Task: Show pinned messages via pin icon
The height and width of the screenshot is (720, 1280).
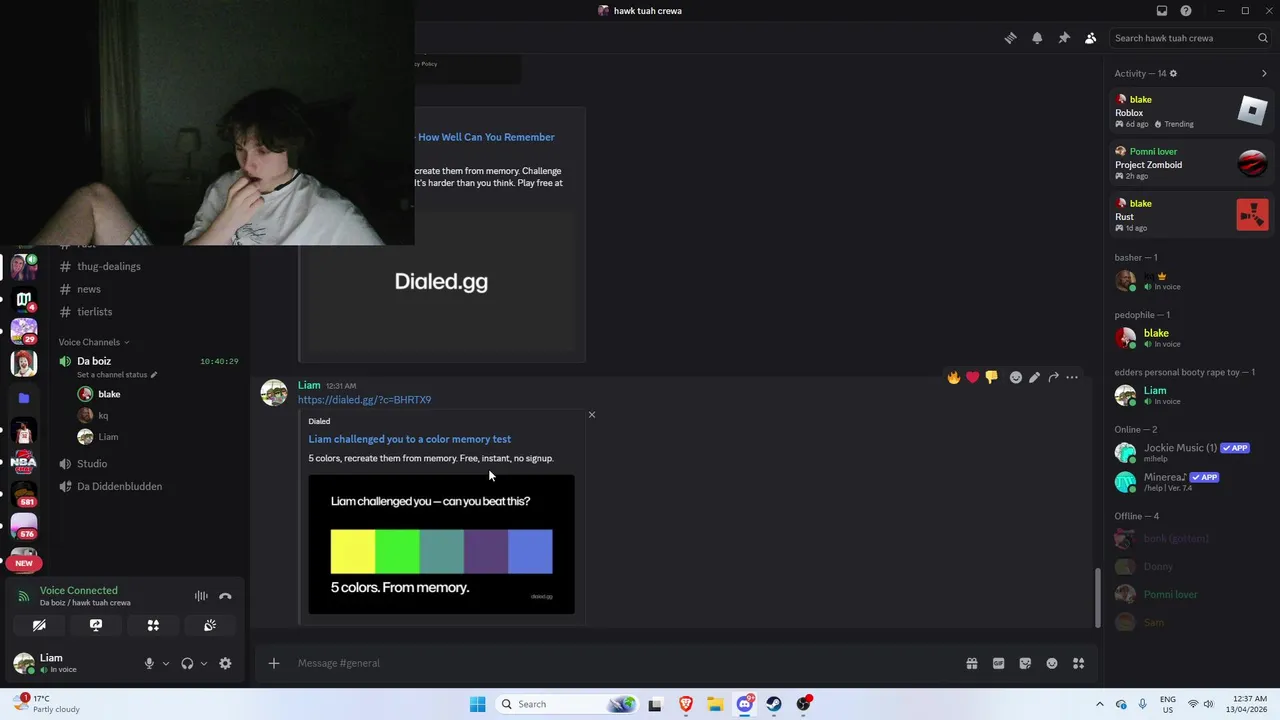Action: (1064, 38)
